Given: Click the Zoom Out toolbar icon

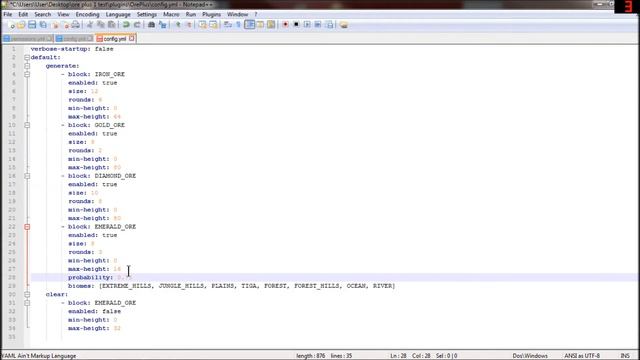Looking at the screenshot, I should [x=189, y=25].
